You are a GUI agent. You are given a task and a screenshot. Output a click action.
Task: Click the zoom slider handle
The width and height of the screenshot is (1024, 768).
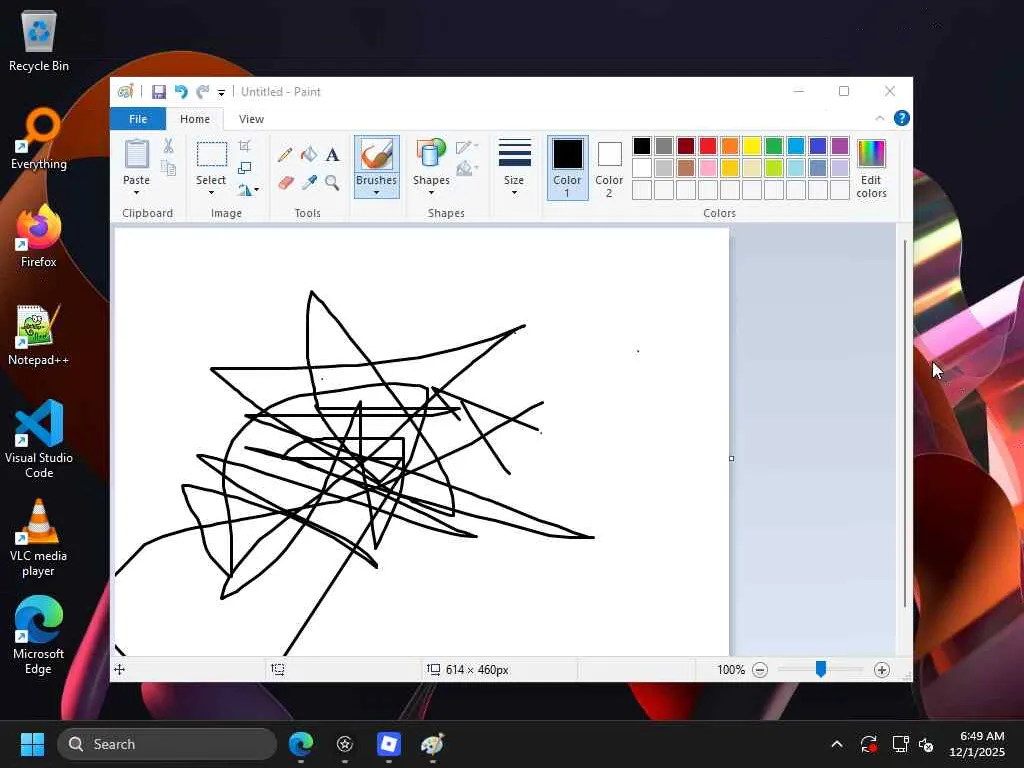pyautogui.click(x=821, y=669)
